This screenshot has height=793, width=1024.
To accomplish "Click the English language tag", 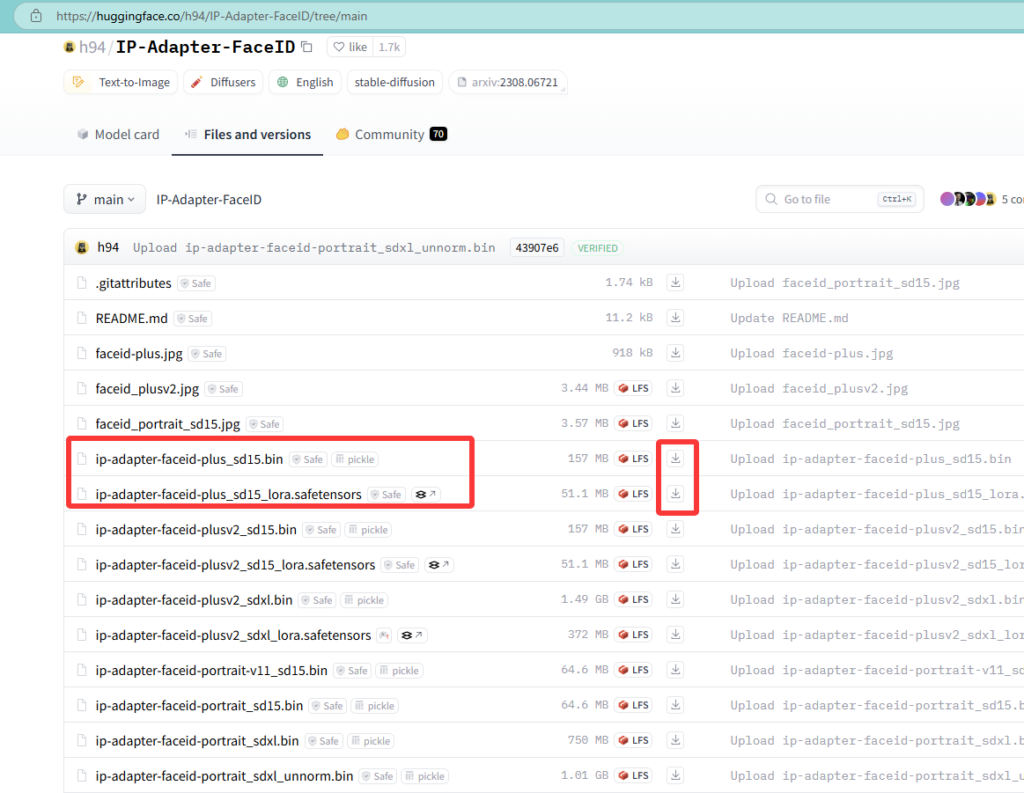I will (305, 82).
